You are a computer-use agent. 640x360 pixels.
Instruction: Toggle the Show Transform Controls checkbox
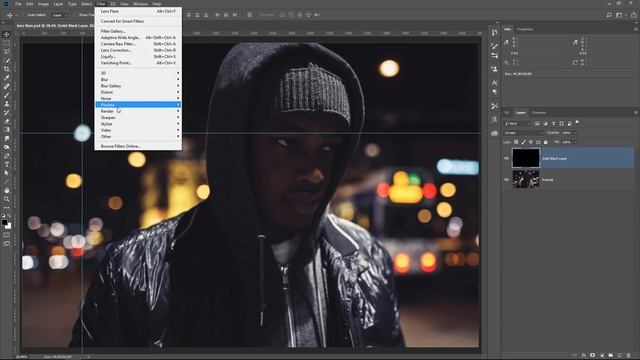(76, 15)
